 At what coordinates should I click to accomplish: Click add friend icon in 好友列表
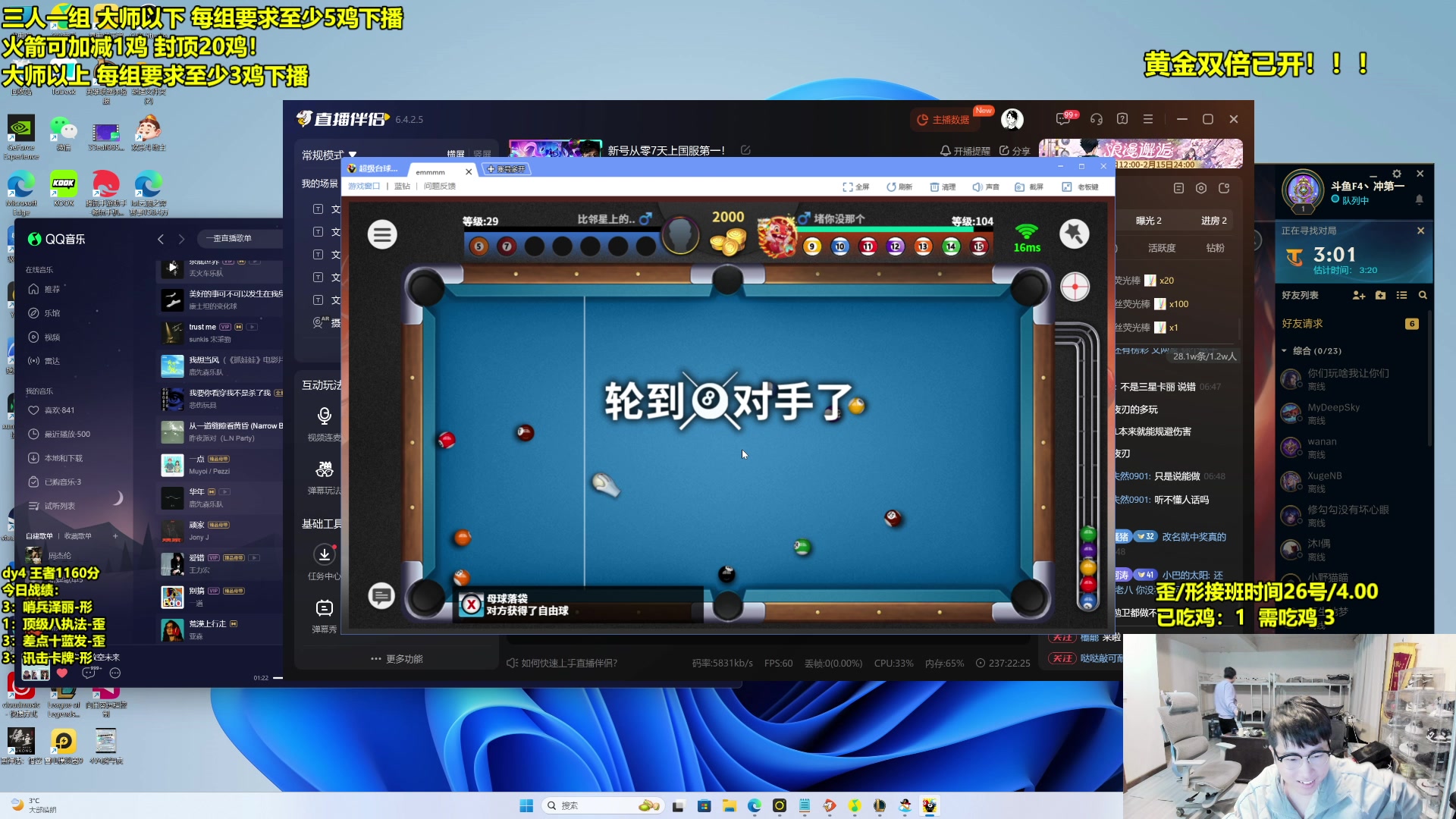tap(1359, 295)
